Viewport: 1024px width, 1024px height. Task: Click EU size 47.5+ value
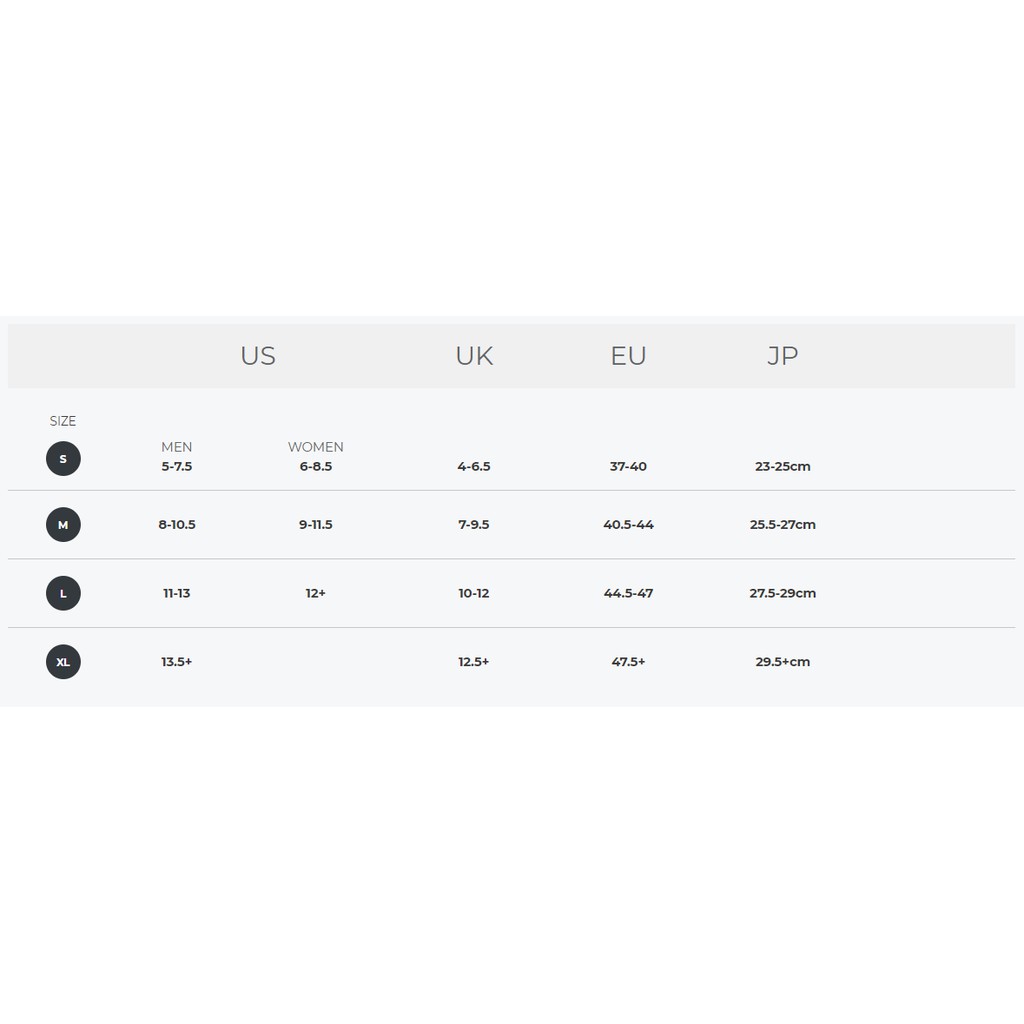[x=628, y=662]
